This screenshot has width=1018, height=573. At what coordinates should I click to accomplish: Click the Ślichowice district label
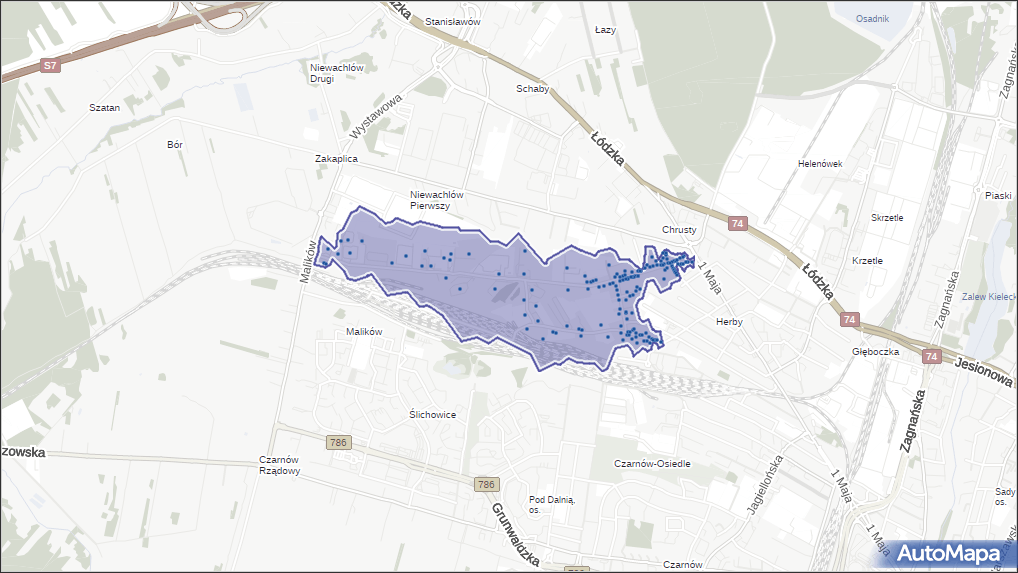tap(433, 414)
